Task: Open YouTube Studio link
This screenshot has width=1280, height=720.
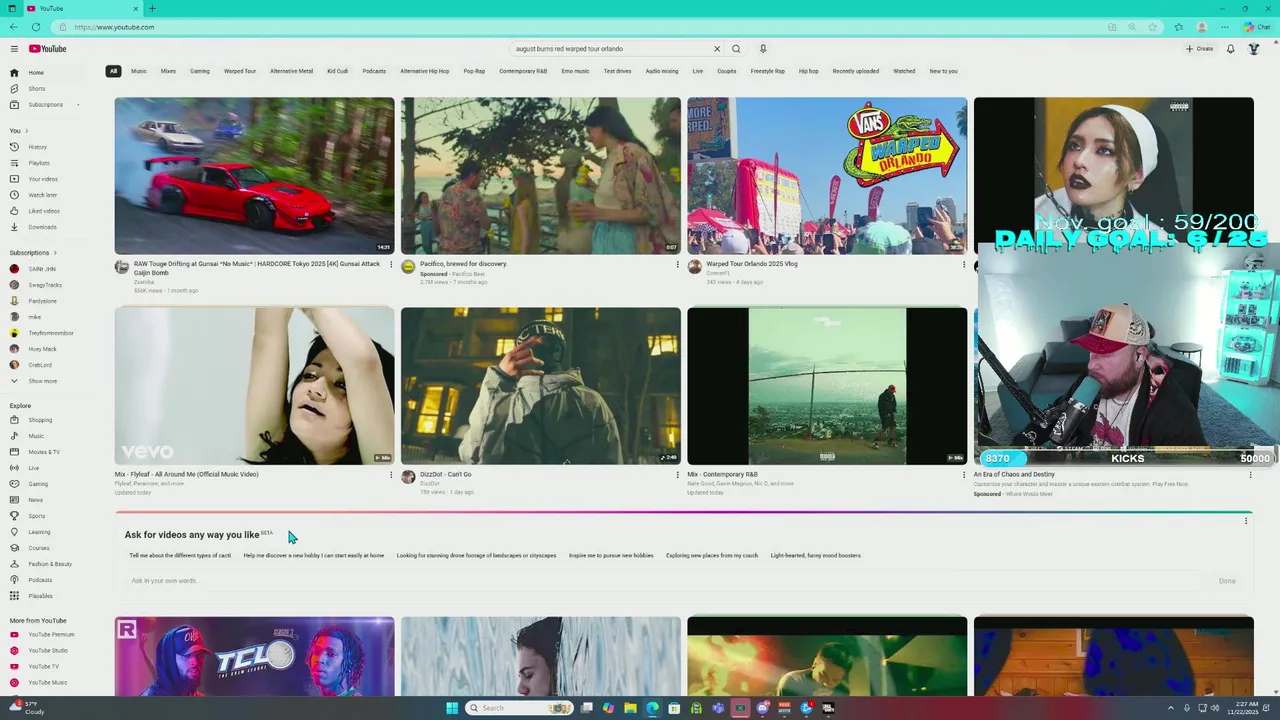Action: tap(48, 650)
